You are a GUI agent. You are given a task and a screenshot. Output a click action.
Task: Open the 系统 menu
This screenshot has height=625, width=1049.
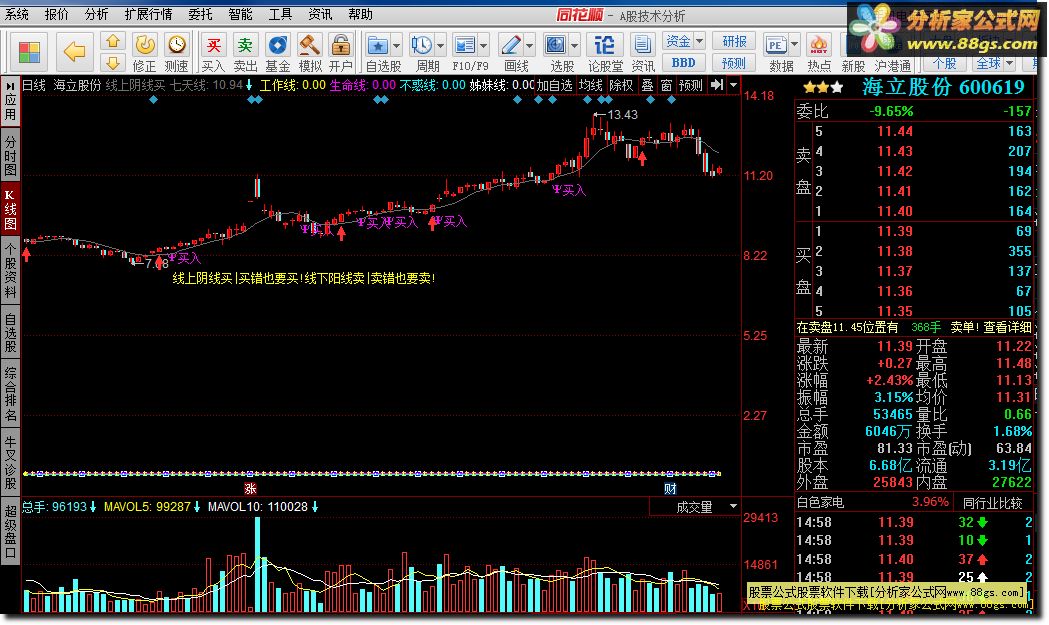pos(17,14)
